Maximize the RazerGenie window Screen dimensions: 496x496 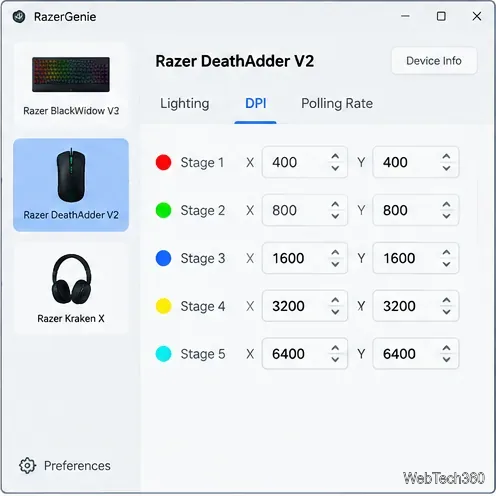(441, 16)
